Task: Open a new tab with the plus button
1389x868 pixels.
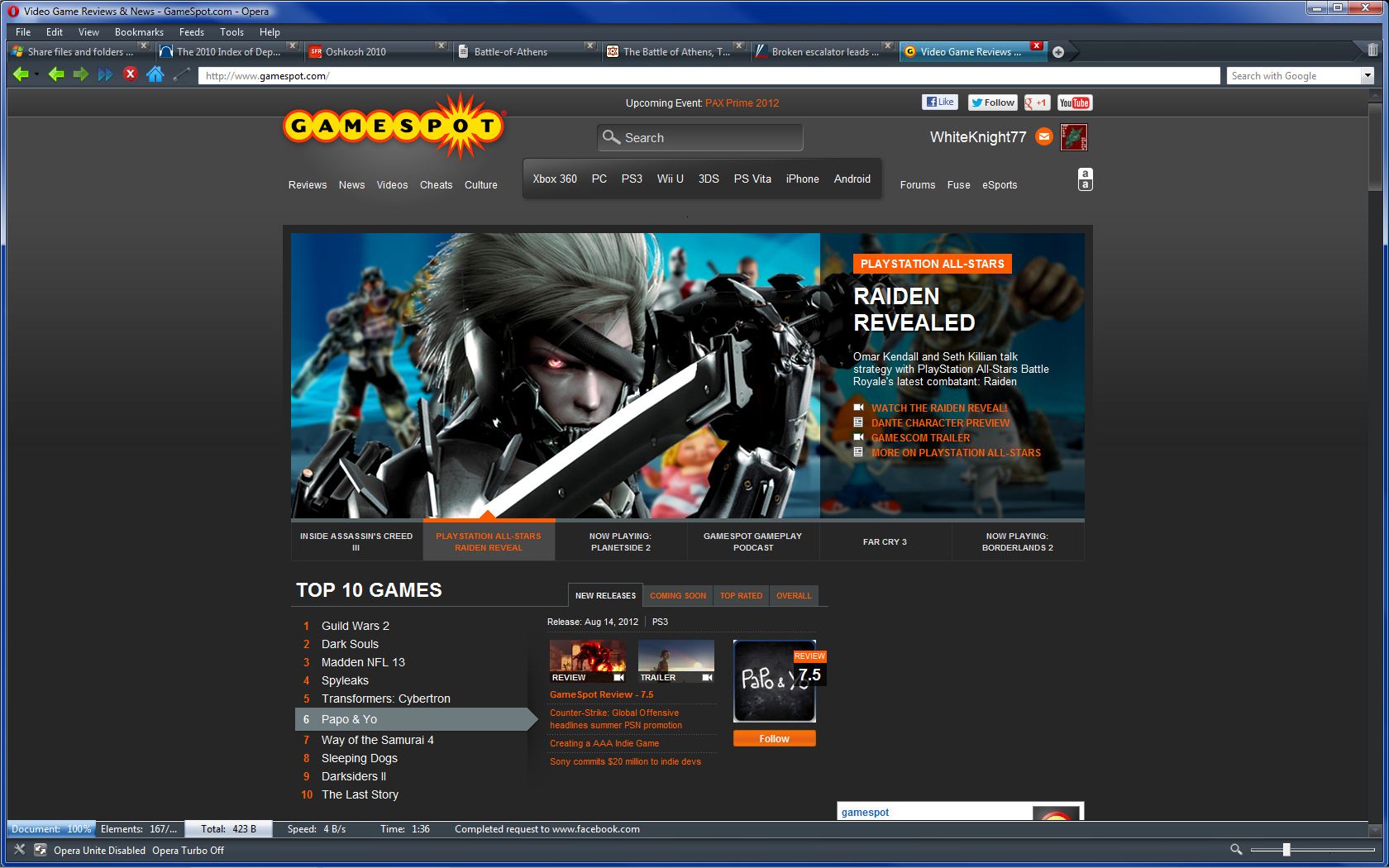Action: point(1058,52)
